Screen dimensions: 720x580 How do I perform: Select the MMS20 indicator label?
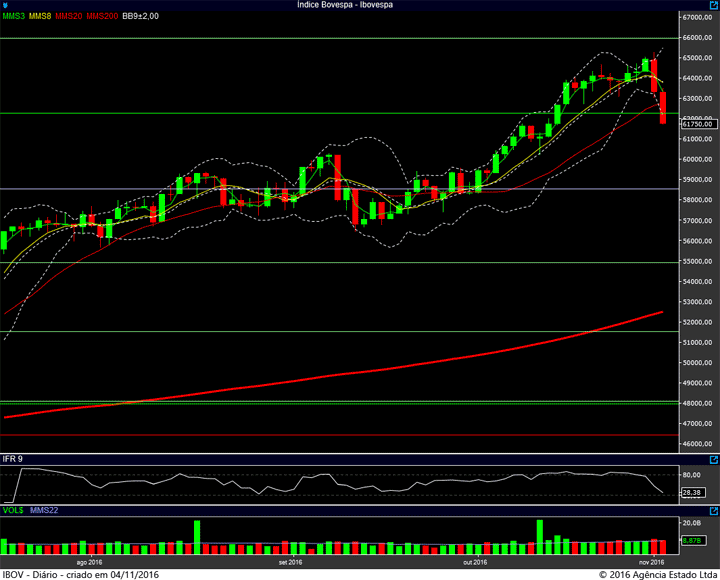68,16
